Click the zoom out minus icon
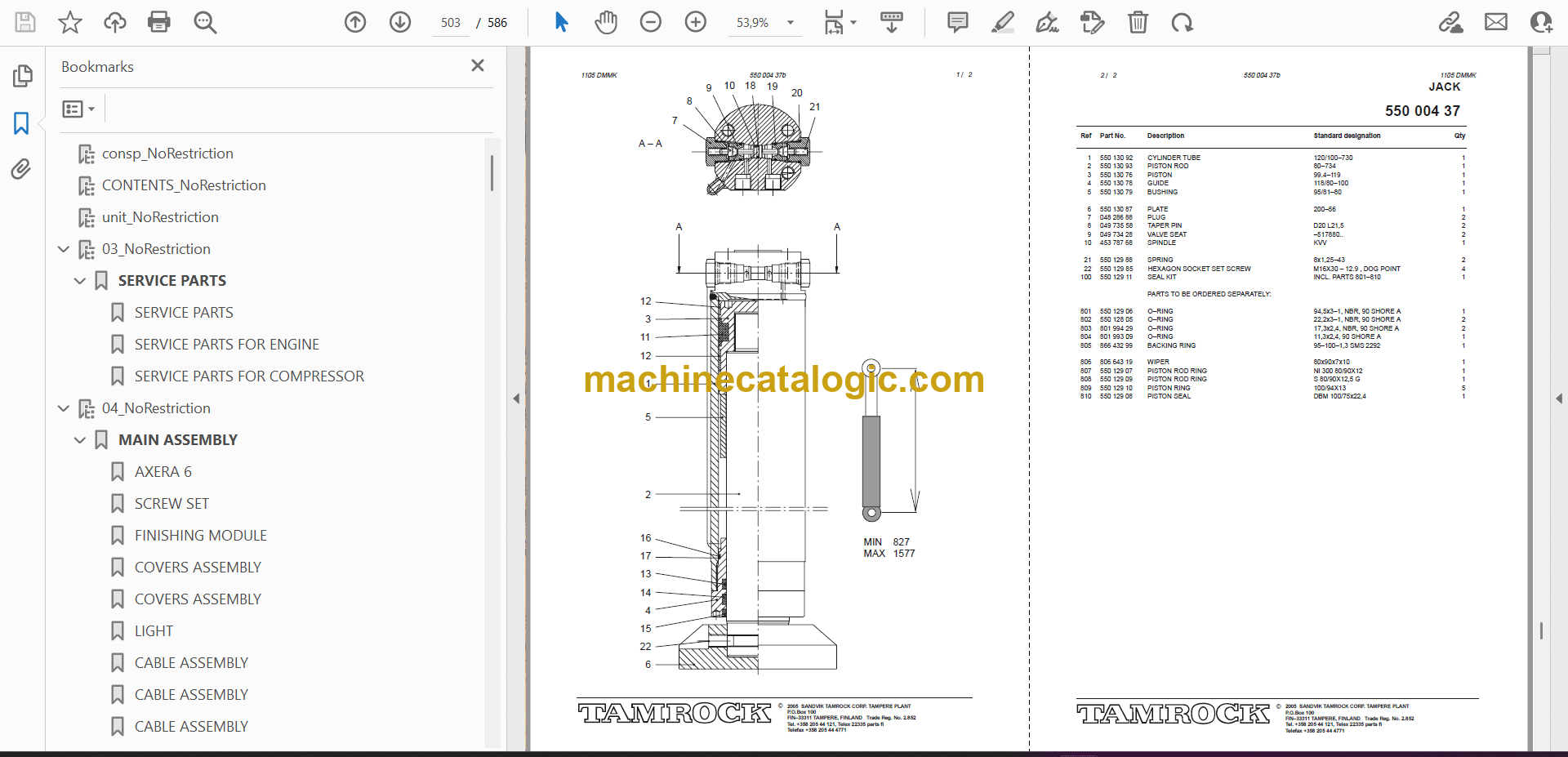This screenshot has width=1568, height=757. [x=650, y=22]
